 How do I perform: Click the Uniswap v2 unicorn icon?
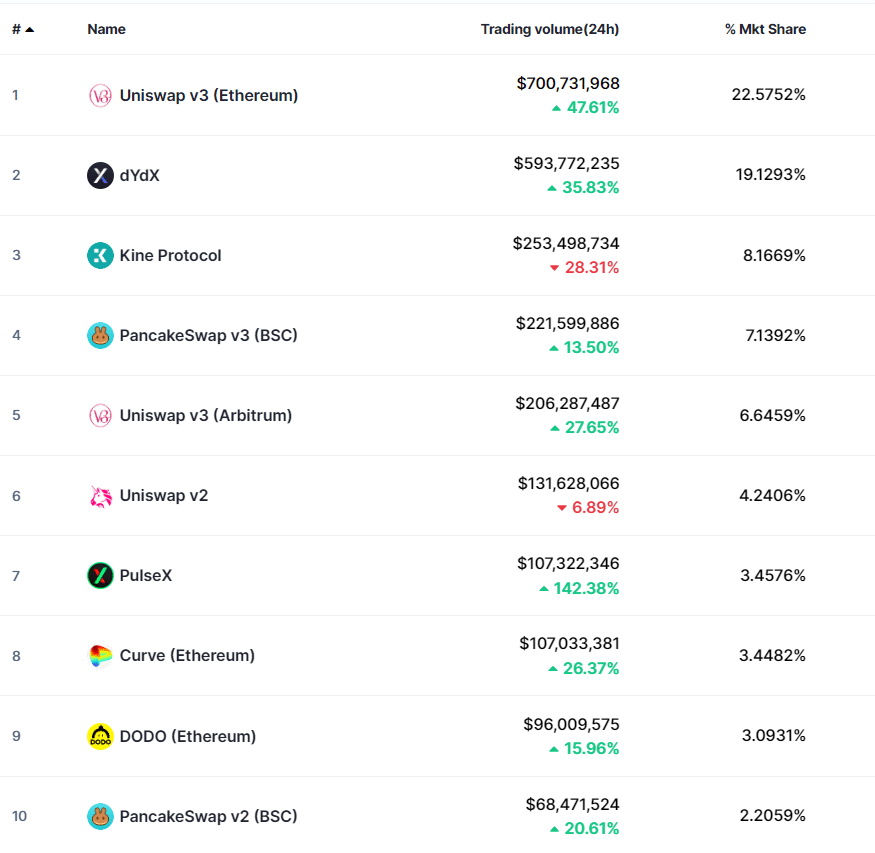coord(100,496)
